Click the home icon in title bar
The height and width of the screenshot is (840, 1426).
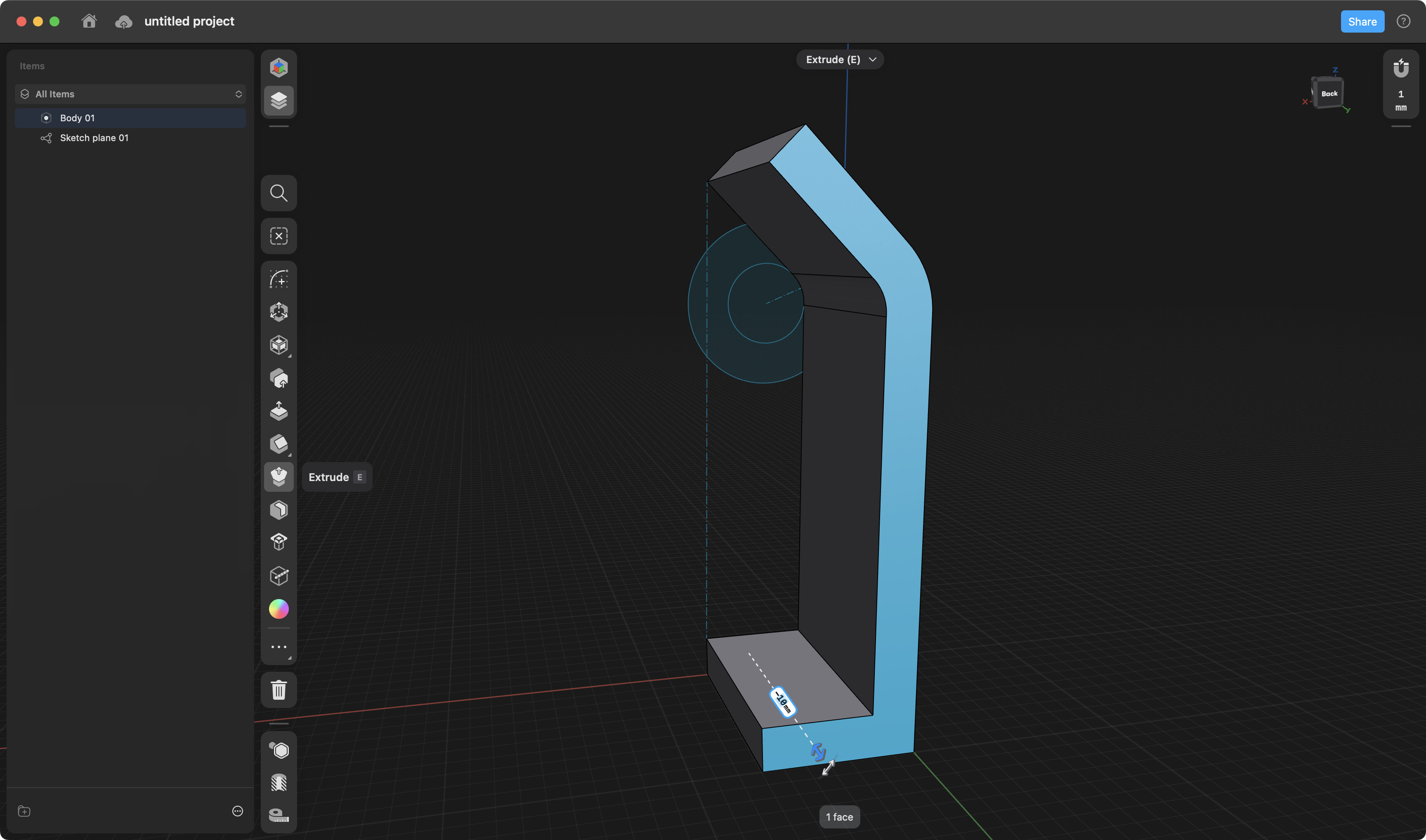(x=89, y=21)
